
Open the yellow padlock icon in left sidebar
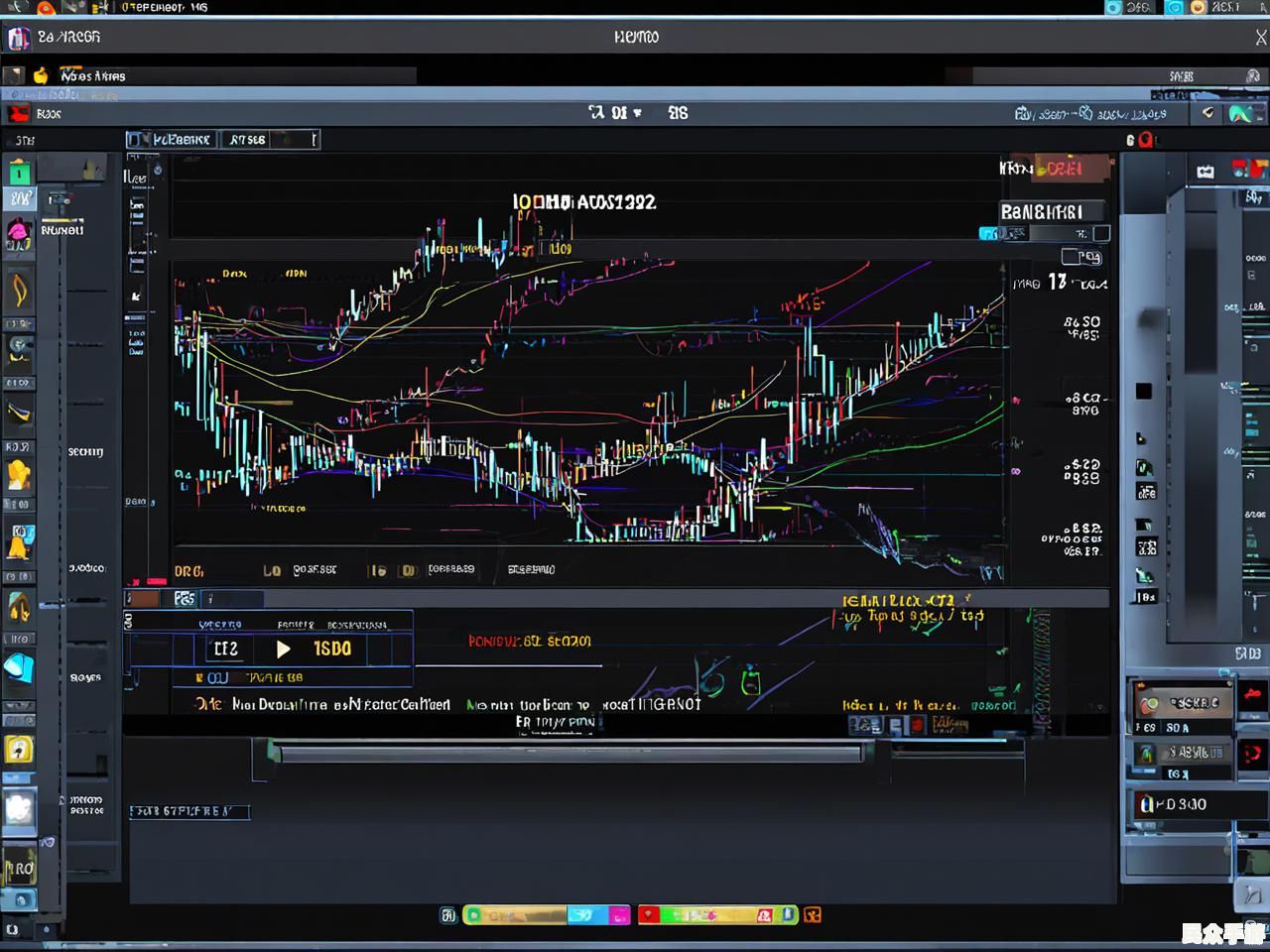pos(19,749)
